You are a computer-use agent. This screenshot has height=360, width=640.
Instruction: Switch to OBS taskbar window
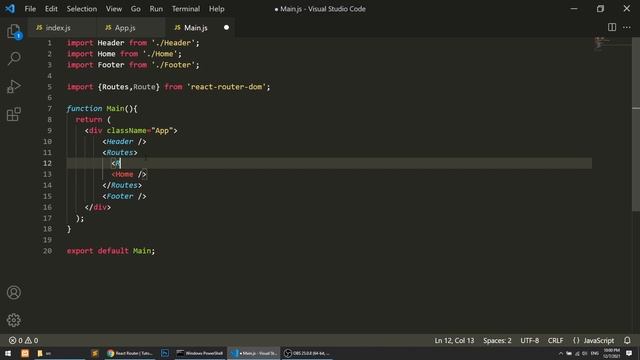[x=307, y=353]
